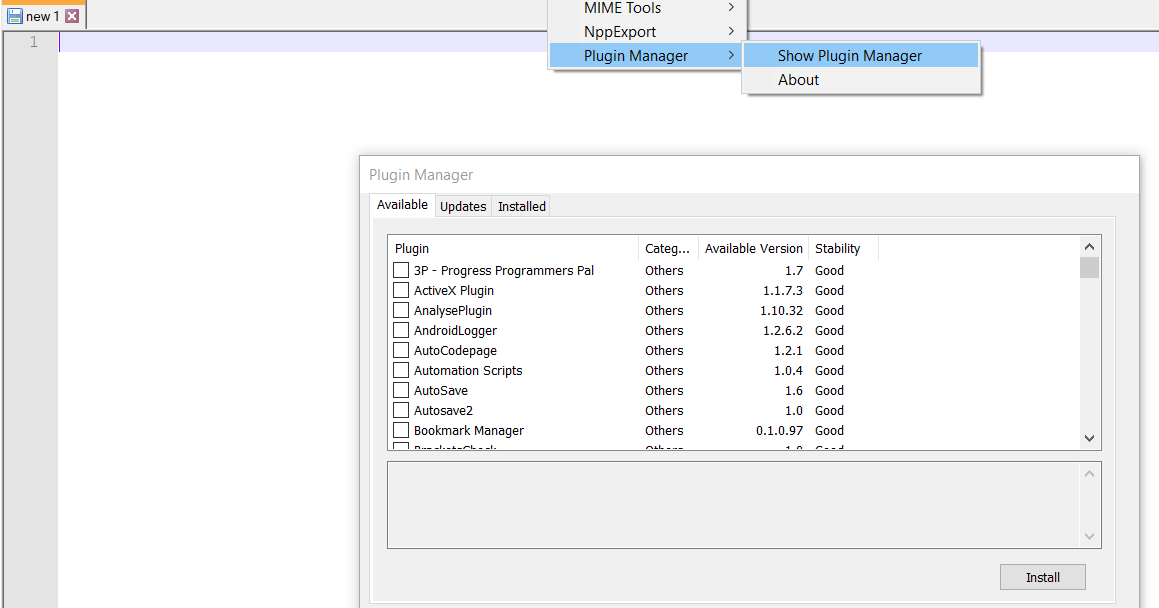Check the Bookmark Manager checkbox

click(x=401, y=430)
